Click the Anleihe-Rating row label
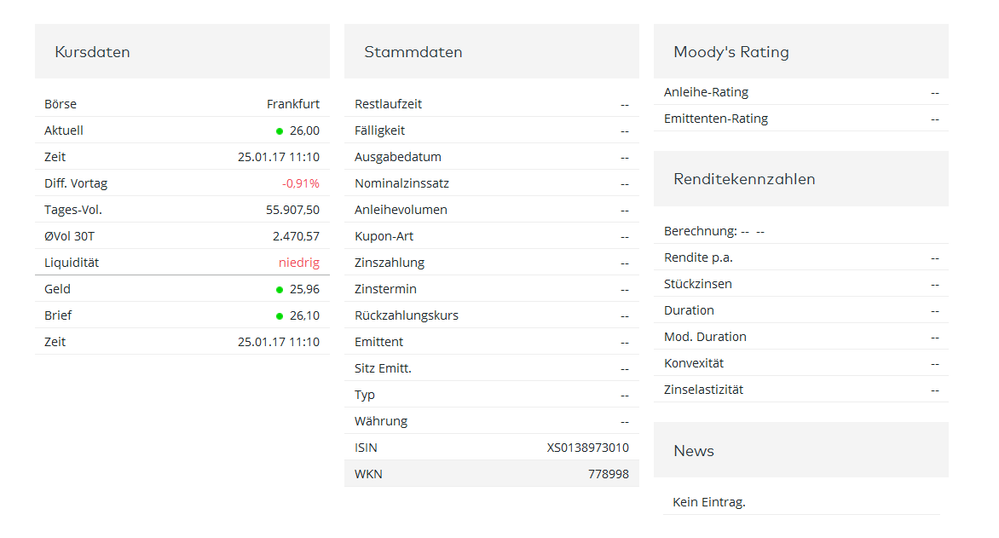The image size is (999, 538). (x=706, y=92)
